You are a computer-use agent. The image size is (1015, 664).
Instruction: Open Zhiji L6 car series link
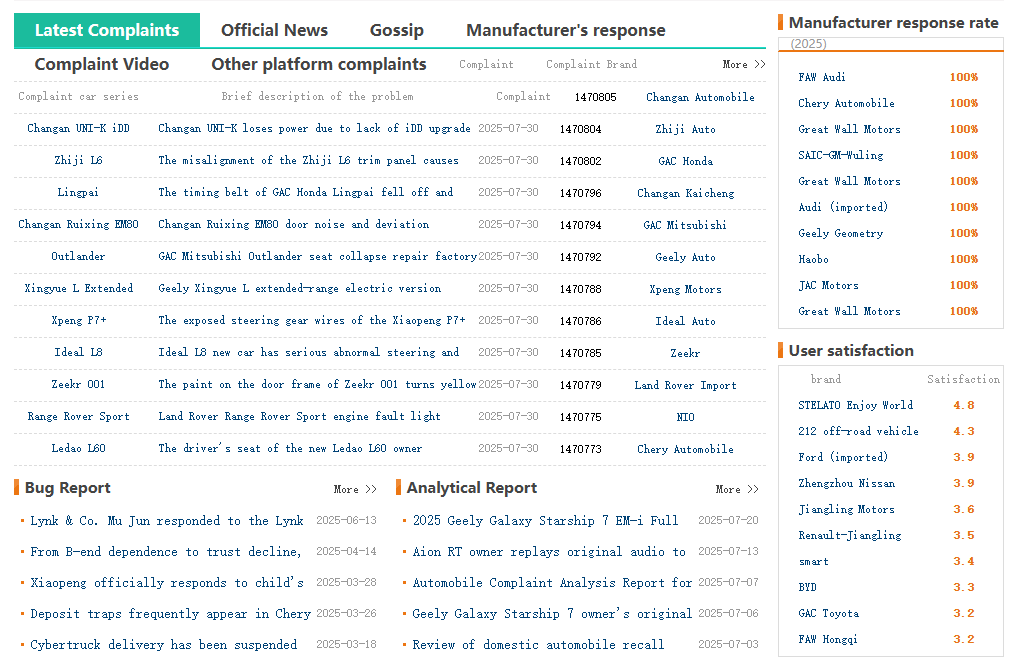(x=78, y=160)
